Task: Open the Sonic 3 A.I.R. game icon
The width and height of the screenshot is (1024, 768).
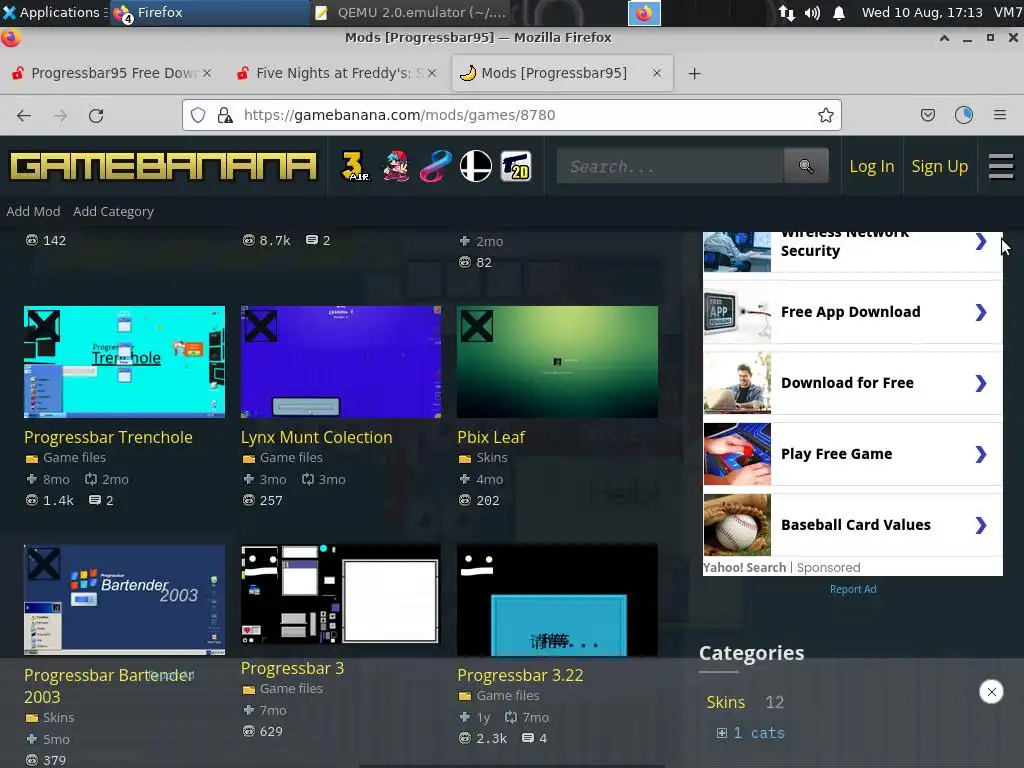Action: coord(355,166)
